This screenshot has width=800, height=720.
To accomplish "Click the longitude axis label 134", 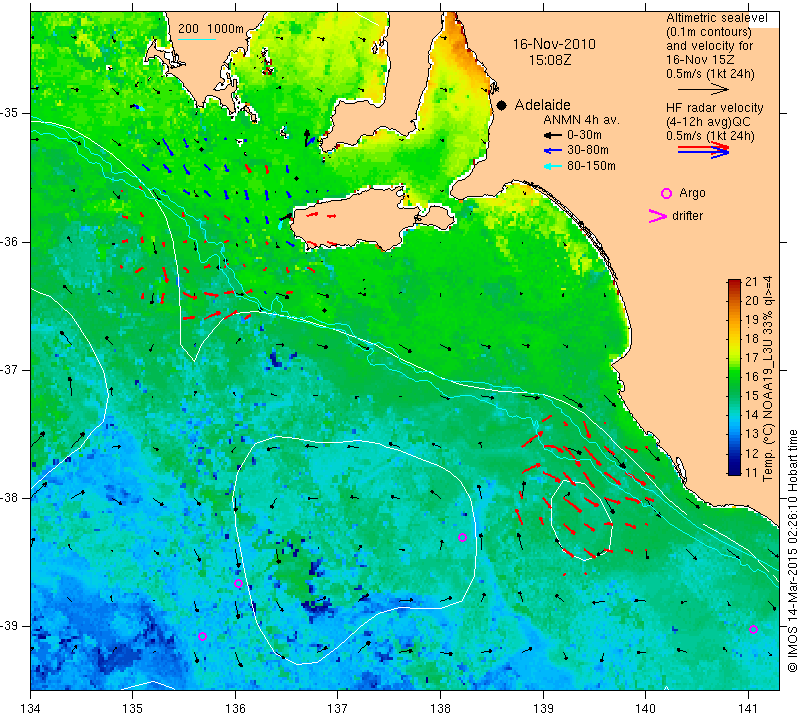I will tap(31, 708).
